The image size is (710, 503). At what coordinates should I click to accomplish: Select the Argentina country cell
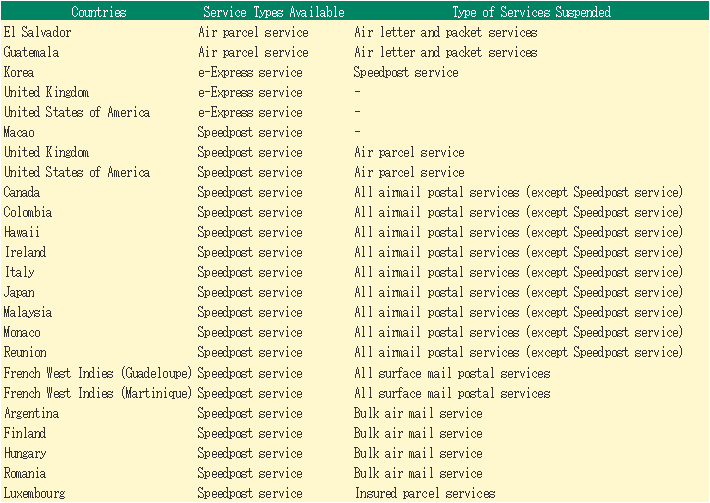31,413
